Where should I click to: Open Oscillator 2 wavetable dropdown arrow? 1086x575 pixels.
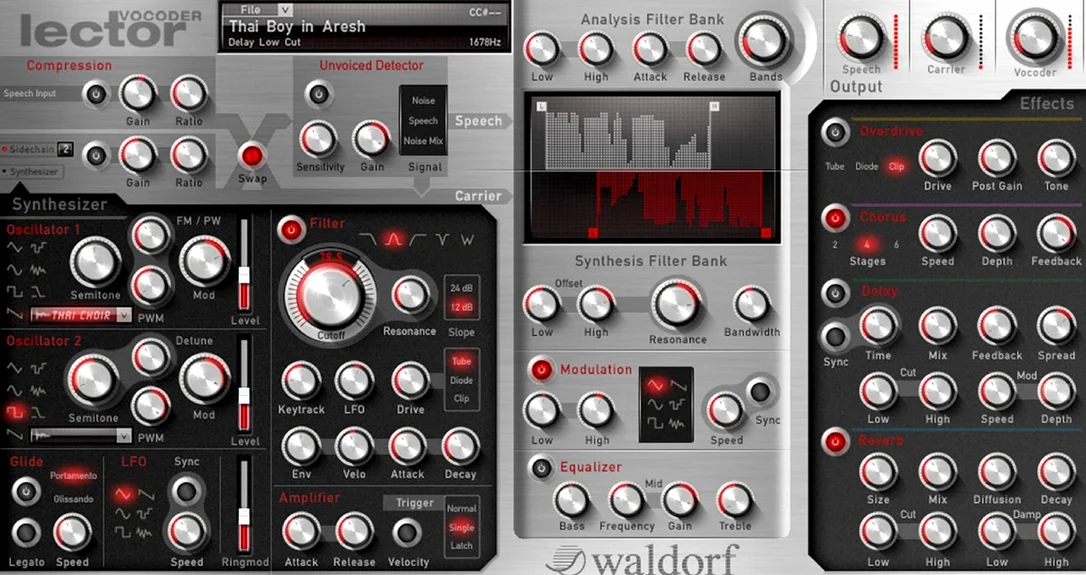(123, 436)
